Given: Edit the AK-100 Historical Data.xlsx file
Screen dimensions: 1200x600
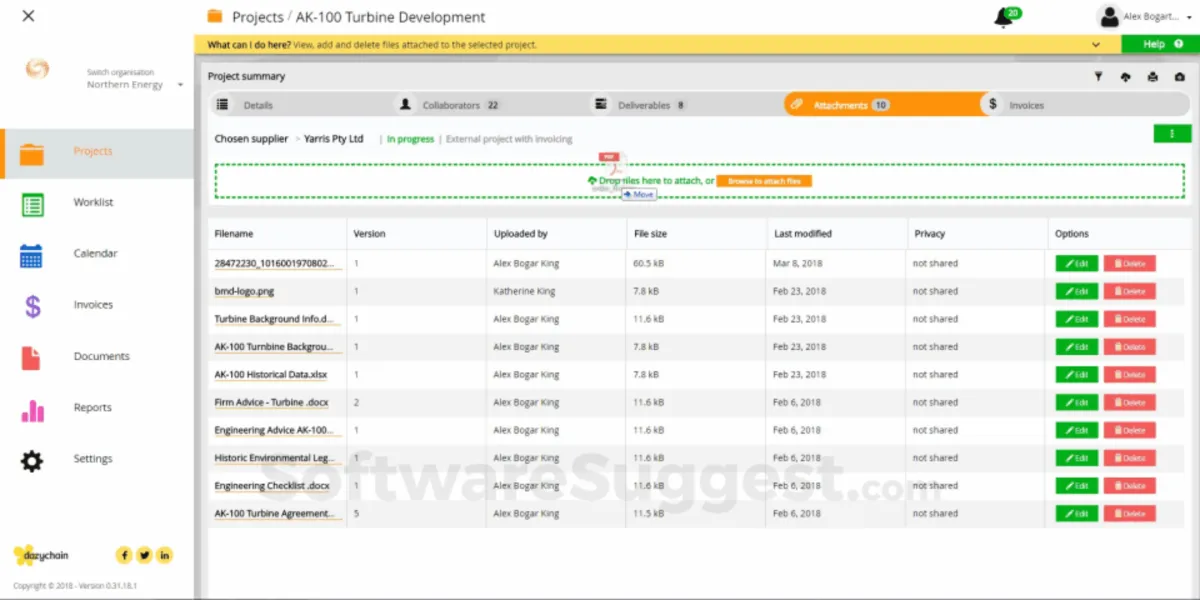Looking at the screenshot, I should tap(1076, 375).
